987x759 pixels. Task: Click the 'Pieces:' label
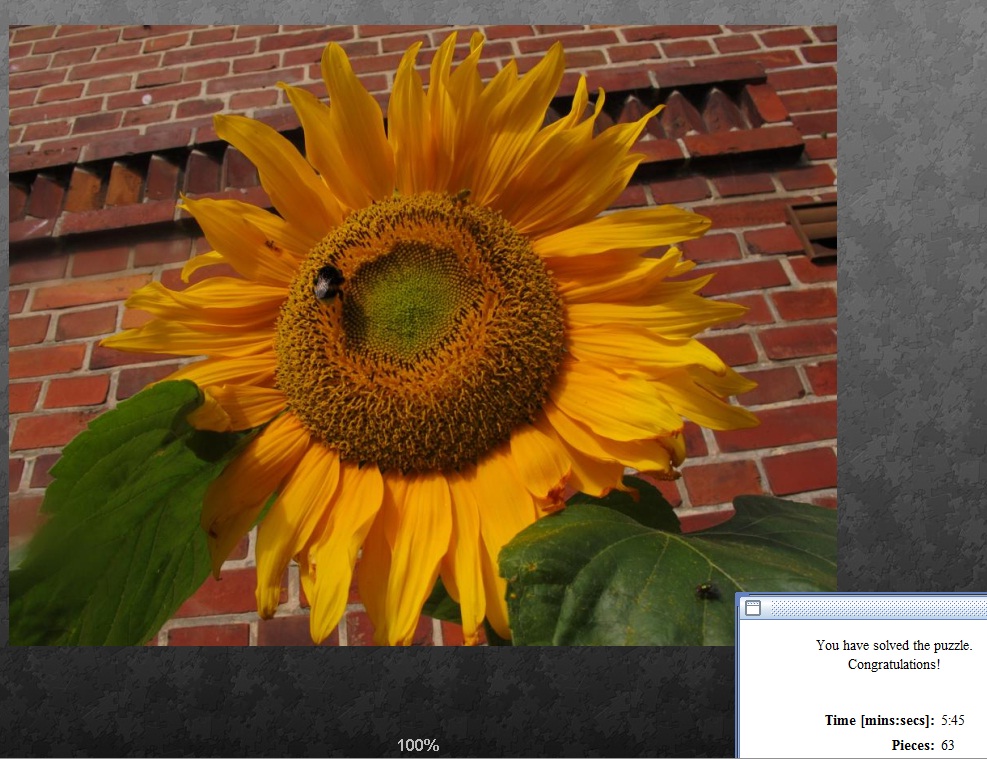point(913,745)
